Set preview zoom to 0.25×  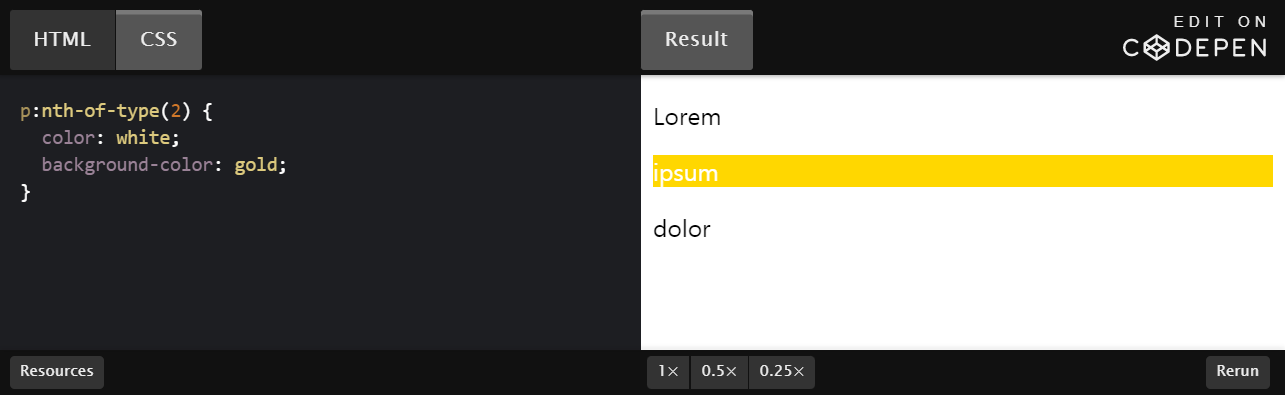[x=782, y=371]
